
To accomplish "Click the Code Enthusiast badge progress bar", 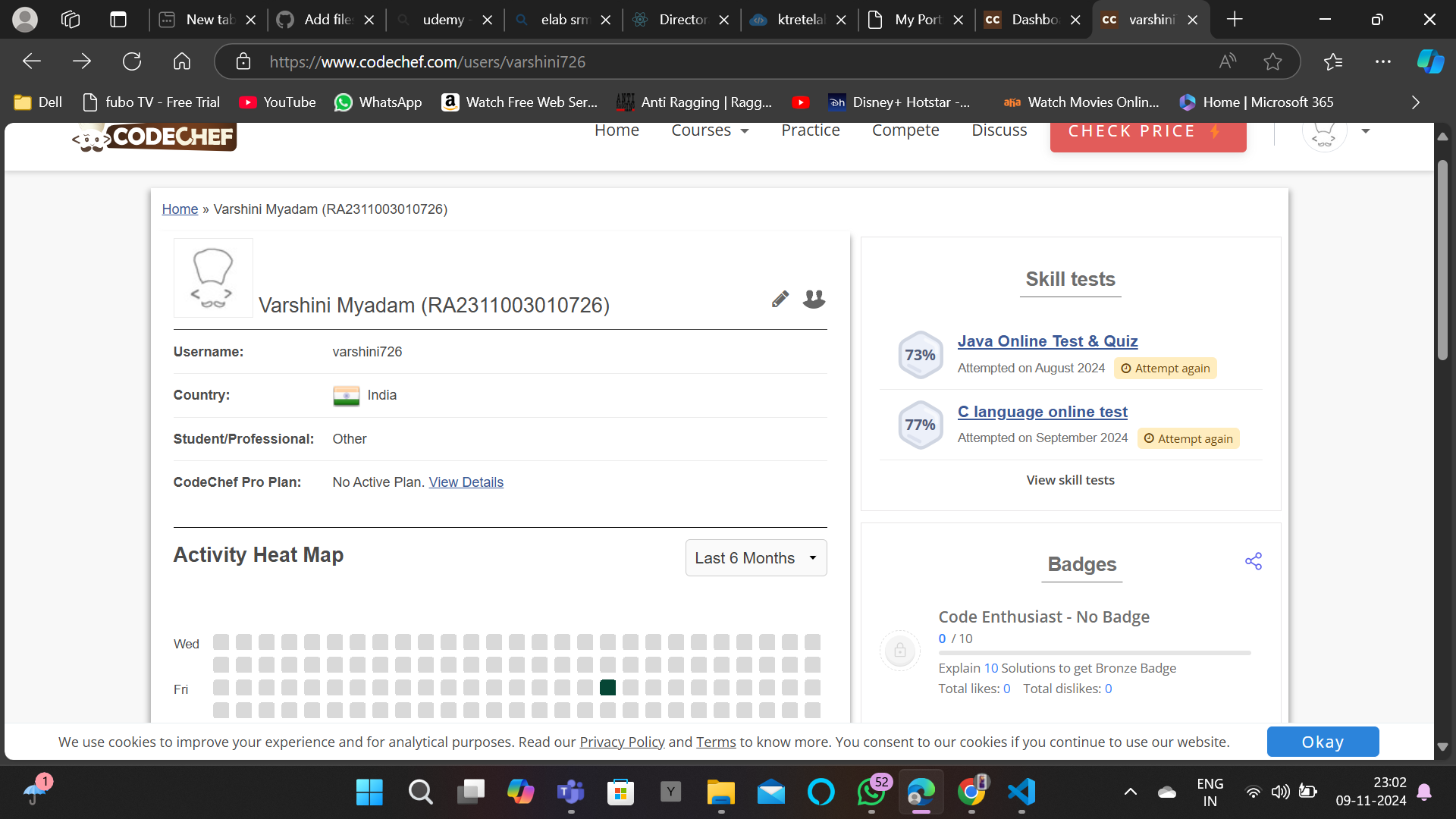I will (1094, 653).
